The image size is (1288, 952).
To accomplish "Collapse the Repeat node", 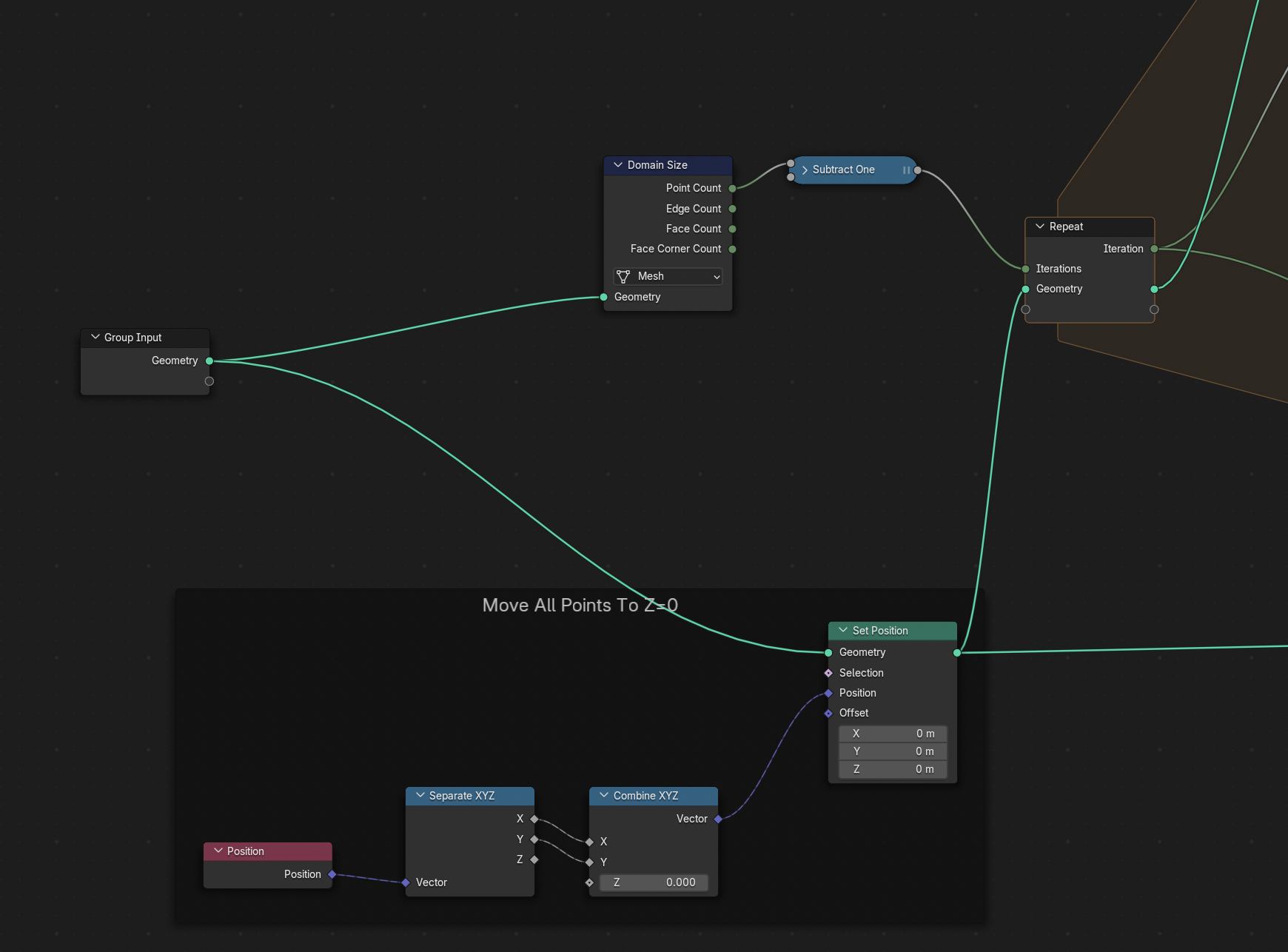I will (x=1040, y=227).
